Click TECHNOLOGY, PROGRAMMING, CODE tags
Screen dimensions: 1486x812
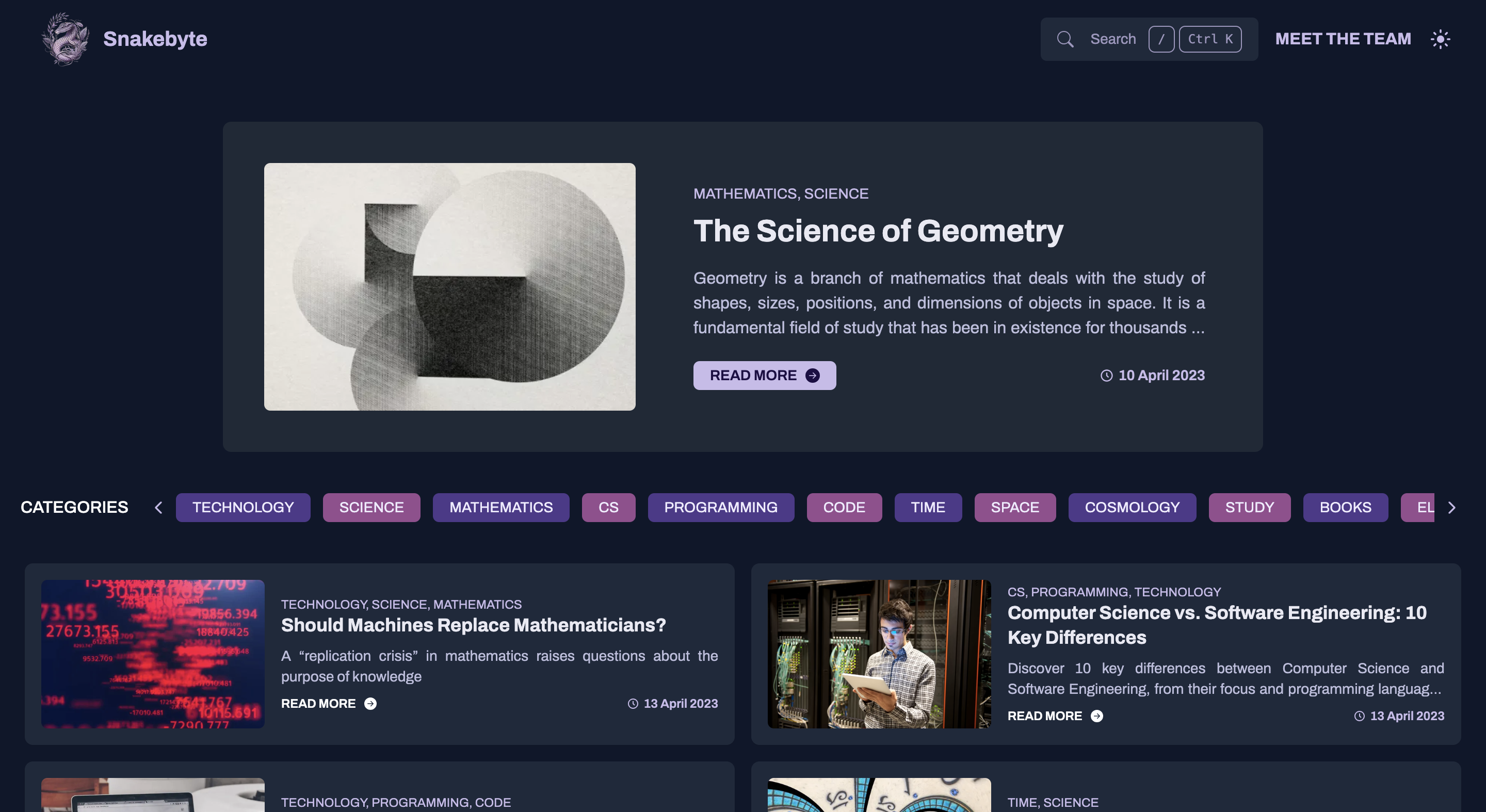tap(396, 802)
